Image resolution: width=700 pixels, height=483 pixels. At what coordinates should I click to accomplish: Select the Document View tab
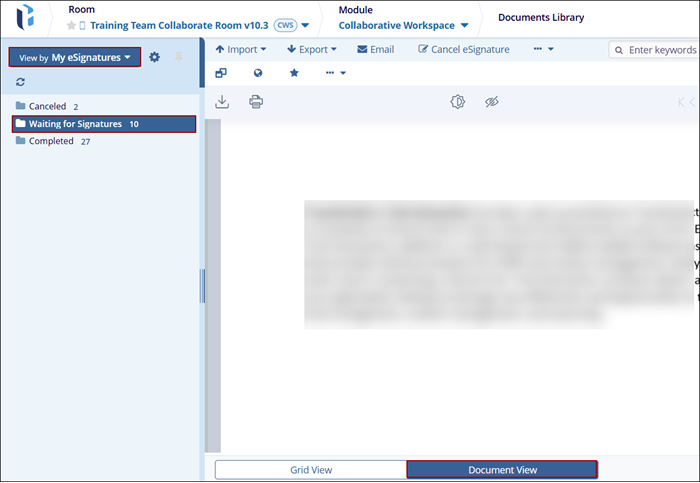[502, 469]
